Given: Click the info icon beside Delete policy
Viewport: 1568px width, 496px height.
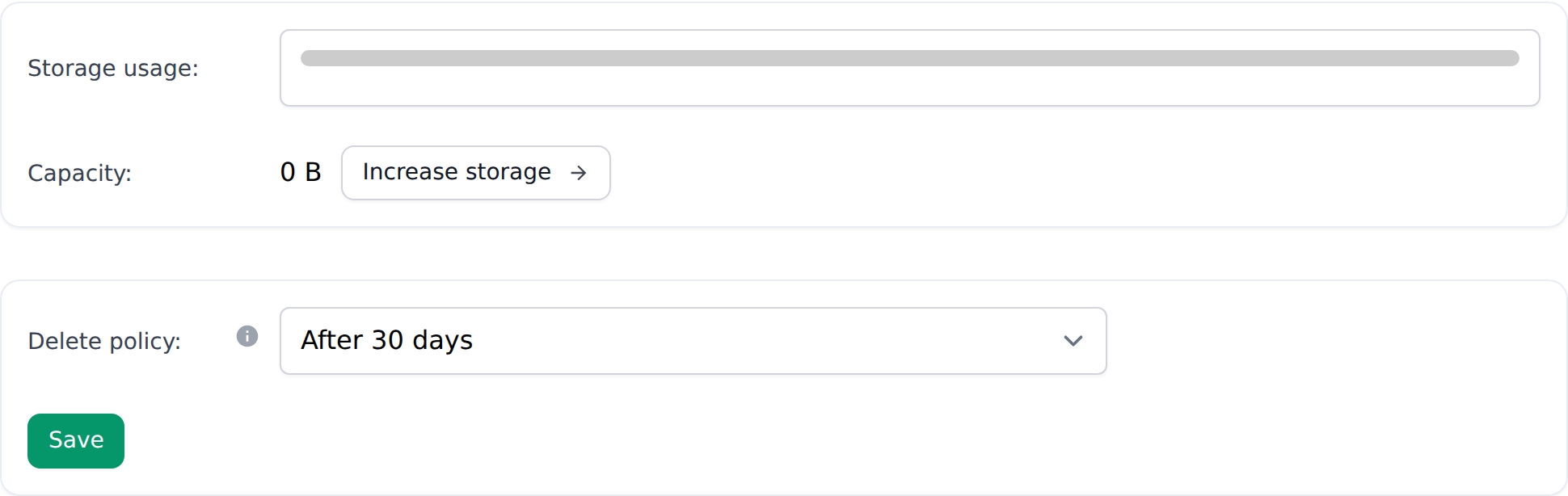Looking at the screenshot, I should (x=247, y=336).
